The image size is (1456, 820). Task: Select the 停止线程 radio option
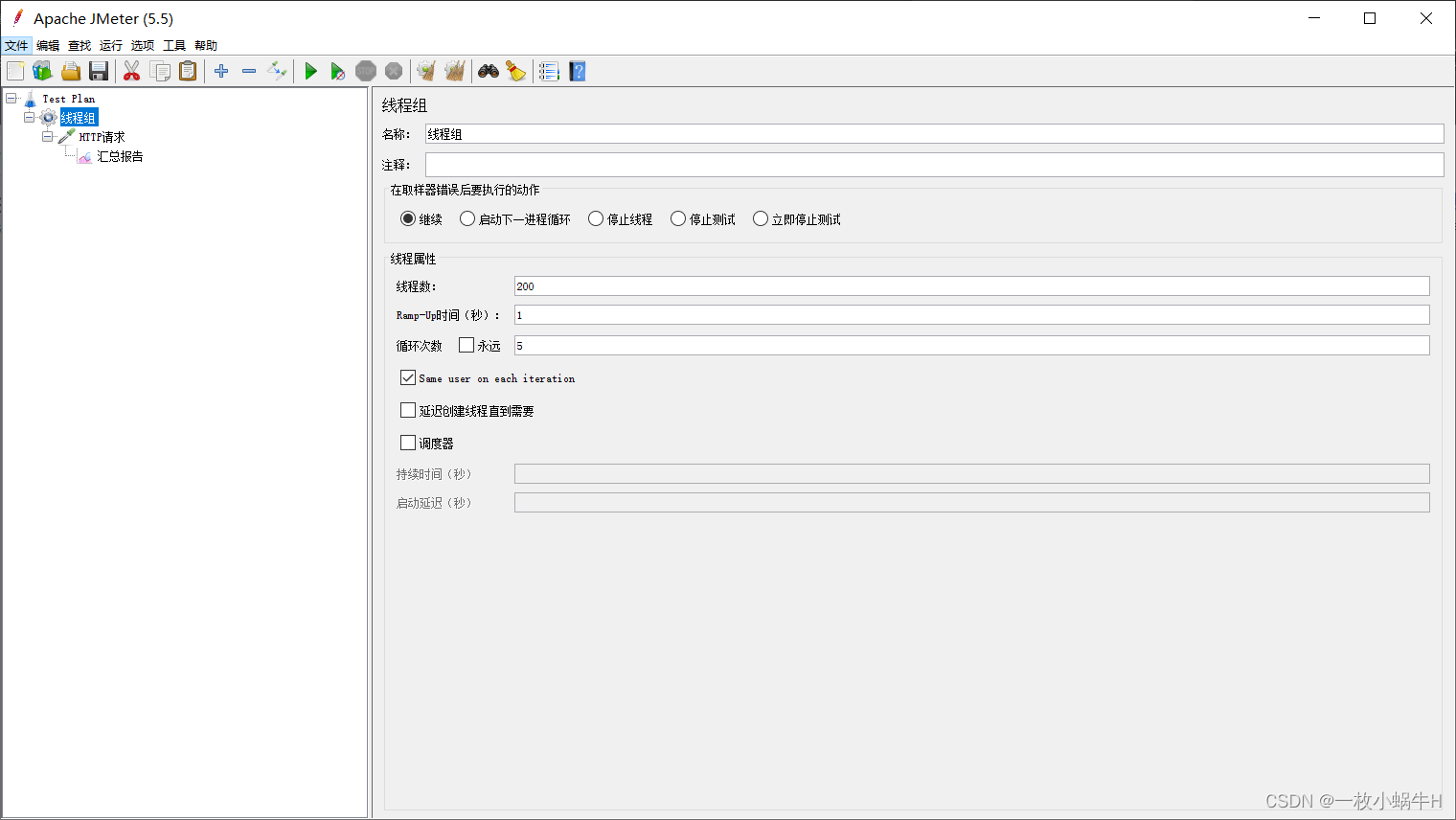click(596, 218)
